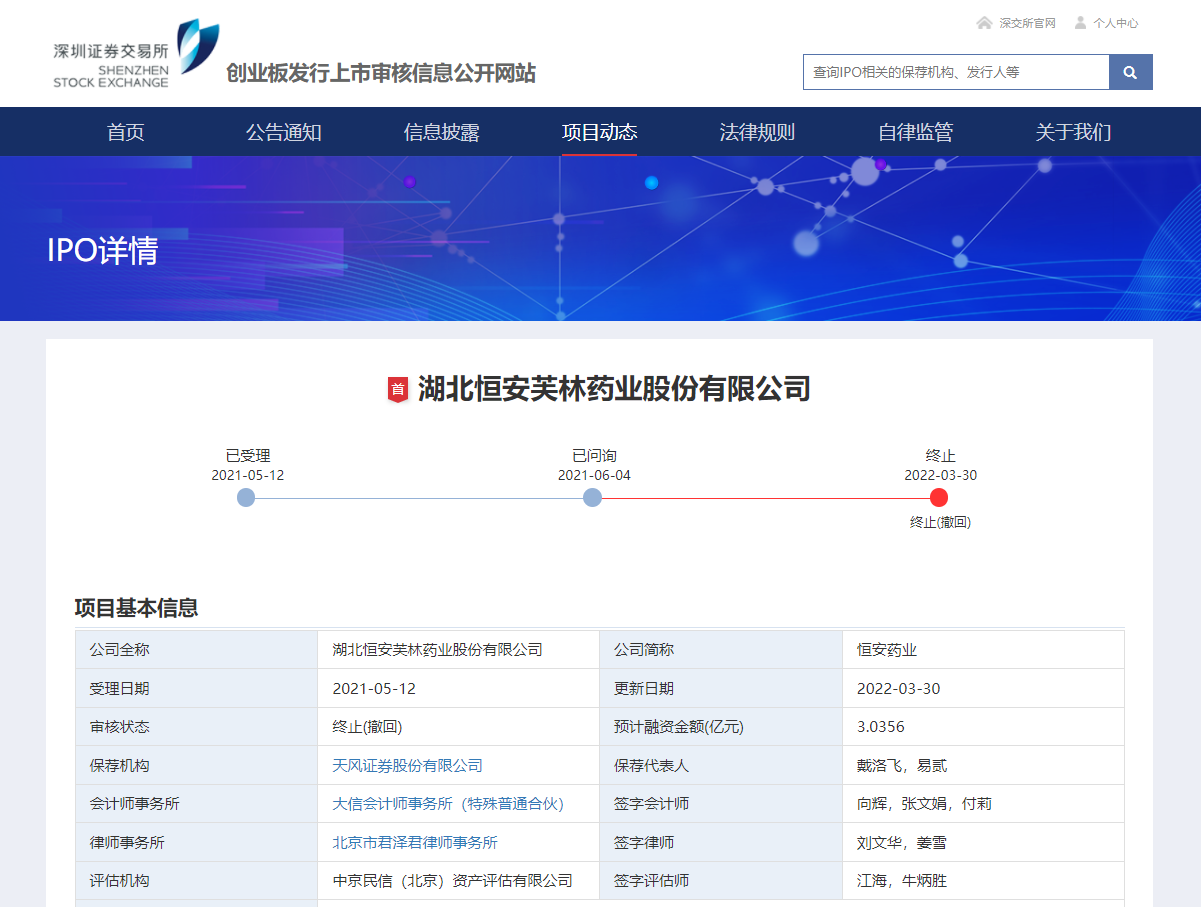Click the 公司简称 label cell
Viewport: 1201px width, 907px height.
pyautogui.click(x=721, y=650)
